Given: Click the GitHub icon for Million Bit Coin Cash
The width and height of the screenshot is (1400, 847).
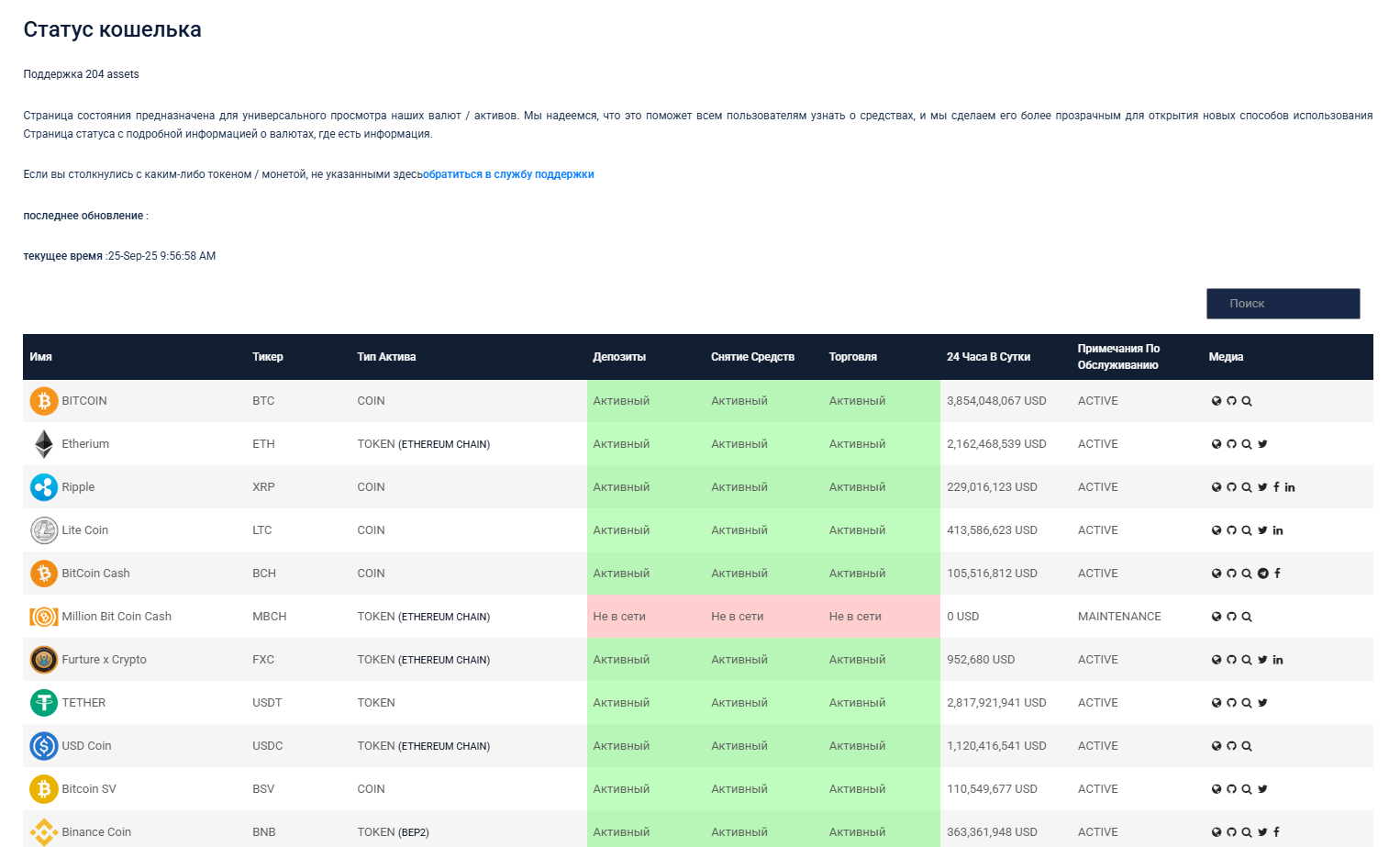Looking at the screenshot, I should [1231, 617].
